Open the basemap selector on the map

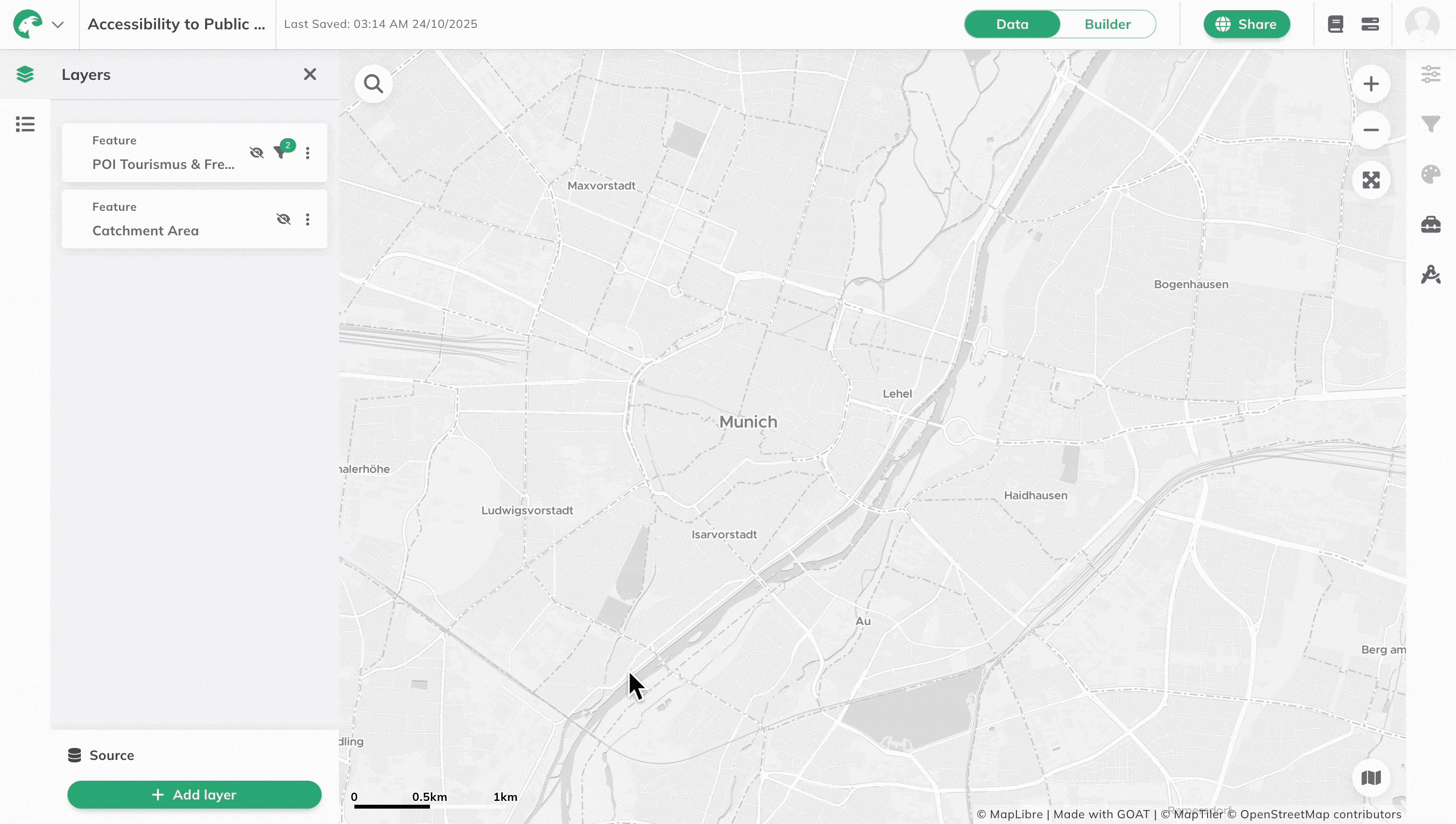click(x=1371, y=778)
